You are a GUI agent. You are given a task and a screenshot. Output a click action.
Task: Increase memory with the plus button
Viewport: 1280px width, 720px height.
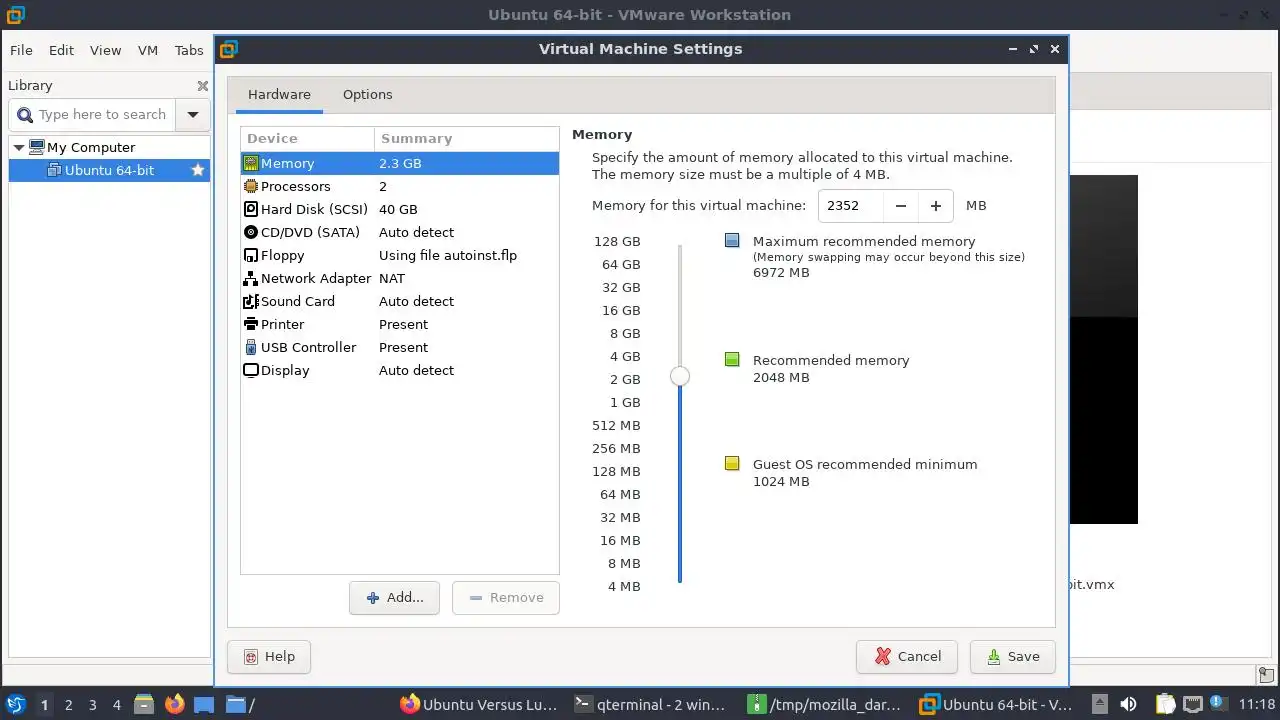[936, 206]
